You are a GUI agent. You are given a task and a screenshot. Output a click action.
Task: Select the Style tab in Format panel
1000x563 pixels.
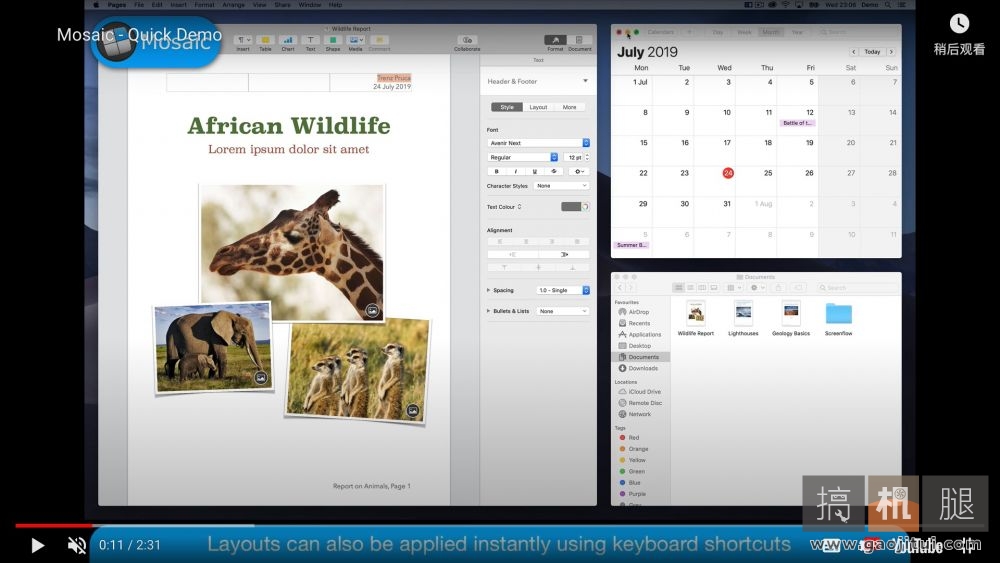507,107
